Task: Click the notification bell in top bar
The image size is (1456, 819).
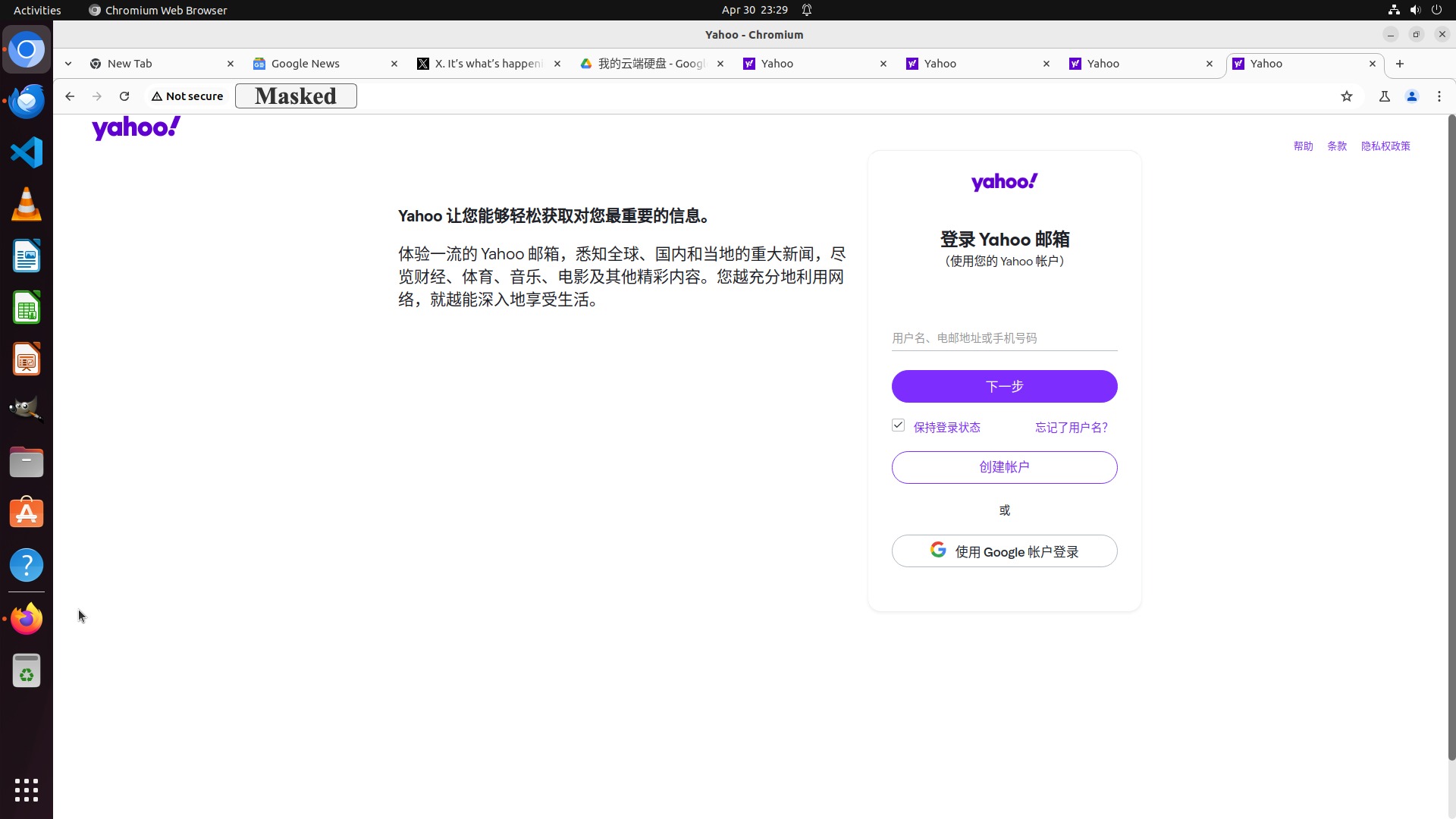Action: coord(807,10)
